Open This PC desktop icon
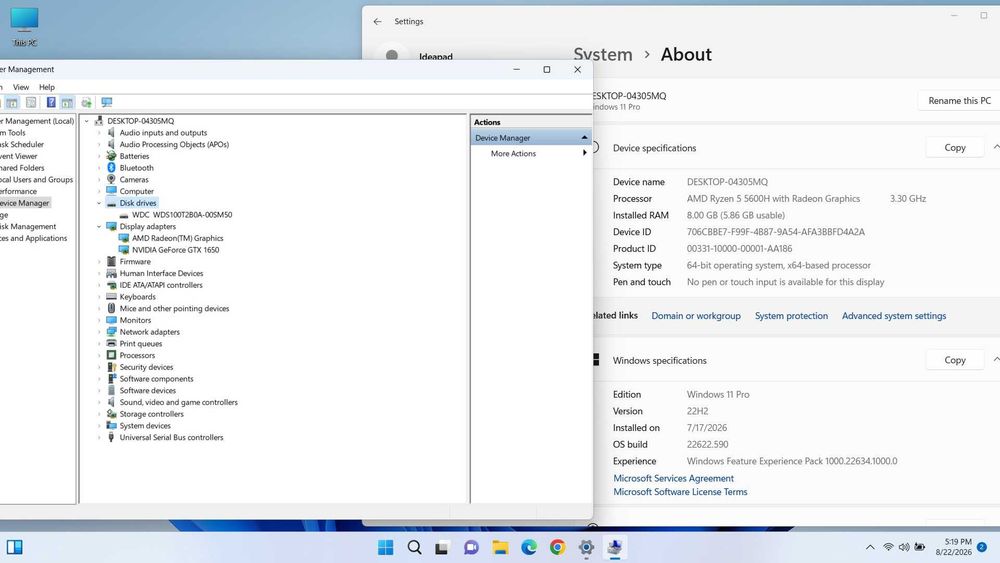1000x563 pixels. pos(24,27)
